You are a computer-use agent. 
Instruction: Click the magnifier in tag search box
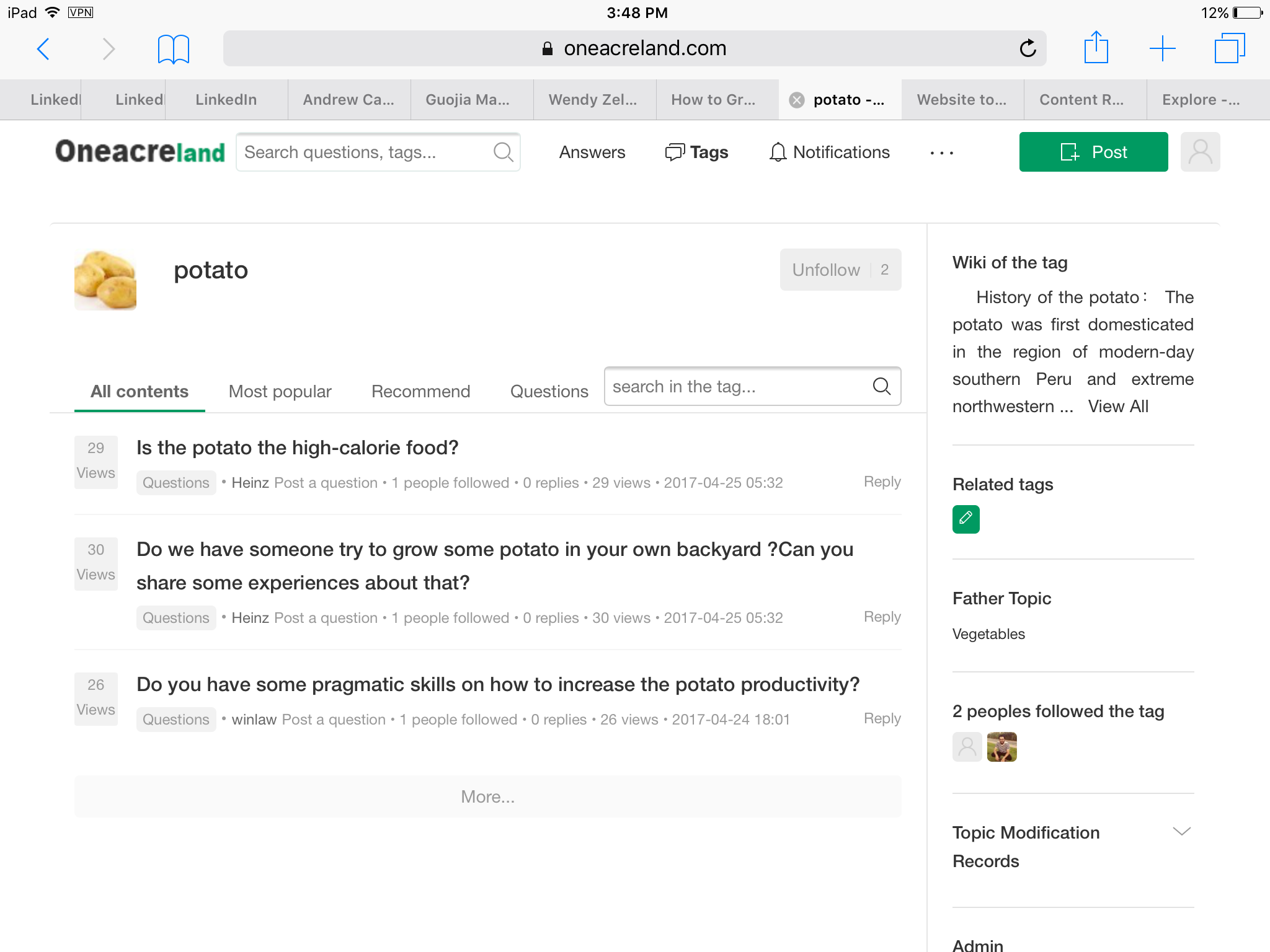click(x=881, y=386)
